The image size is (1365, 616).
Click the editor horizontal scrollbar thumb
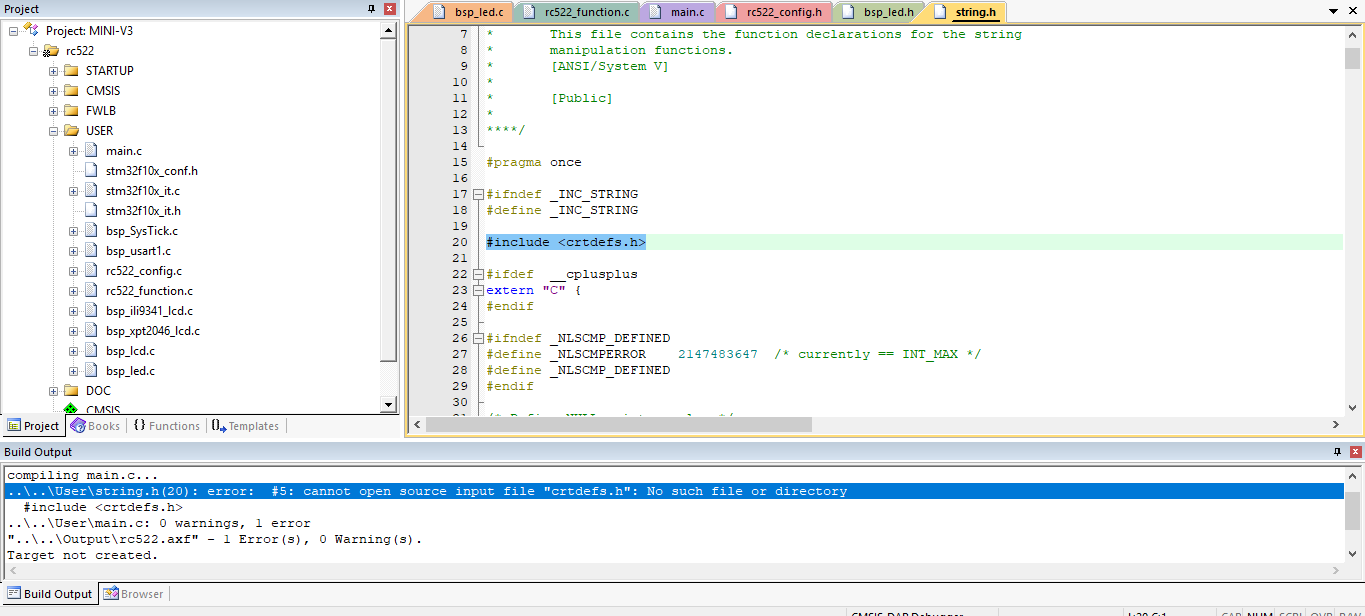(x=618, y=424)
